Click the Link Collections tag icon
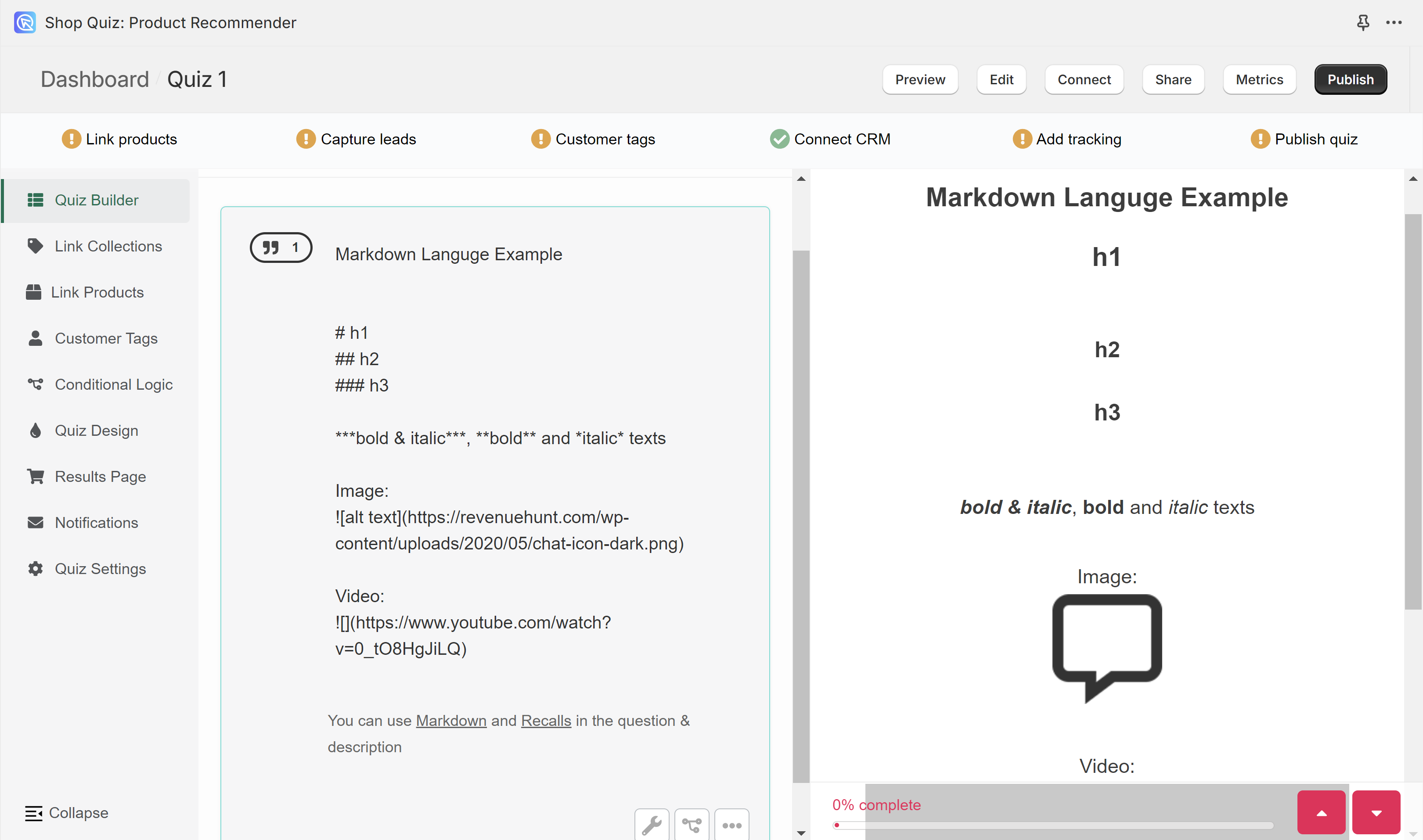This screenshot has height=840, width=1423. tap(35, 246)
